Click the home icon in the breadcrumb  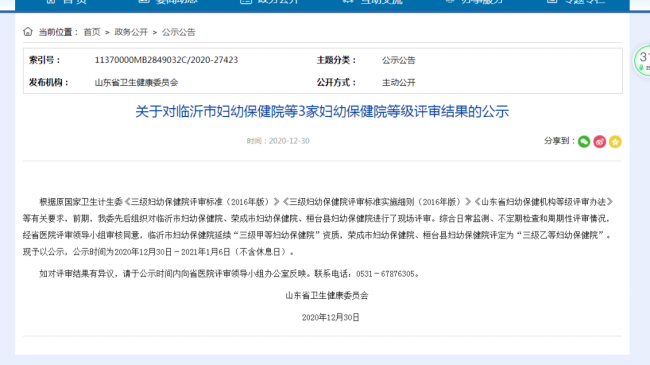[x=28, y=32]
